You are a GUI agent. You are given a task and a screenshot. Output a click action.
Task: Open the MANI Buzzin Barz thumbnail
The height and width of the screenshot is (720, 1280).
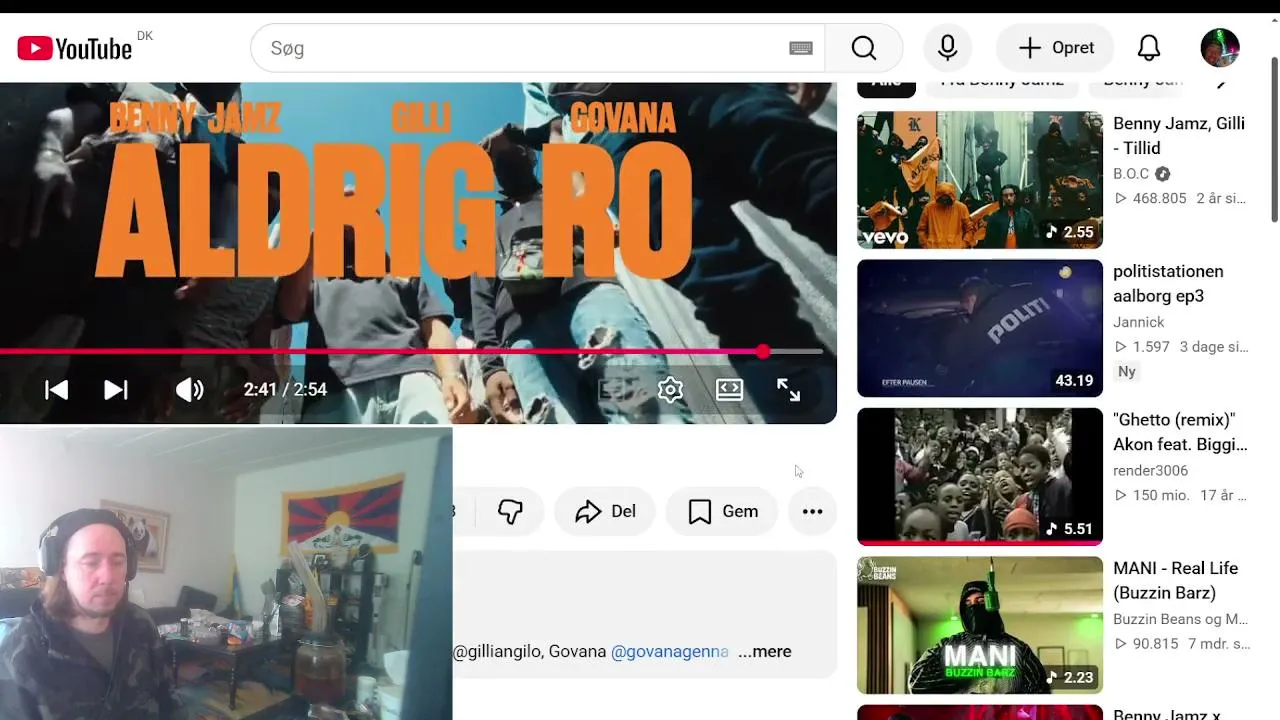click(x=980, y=625)
